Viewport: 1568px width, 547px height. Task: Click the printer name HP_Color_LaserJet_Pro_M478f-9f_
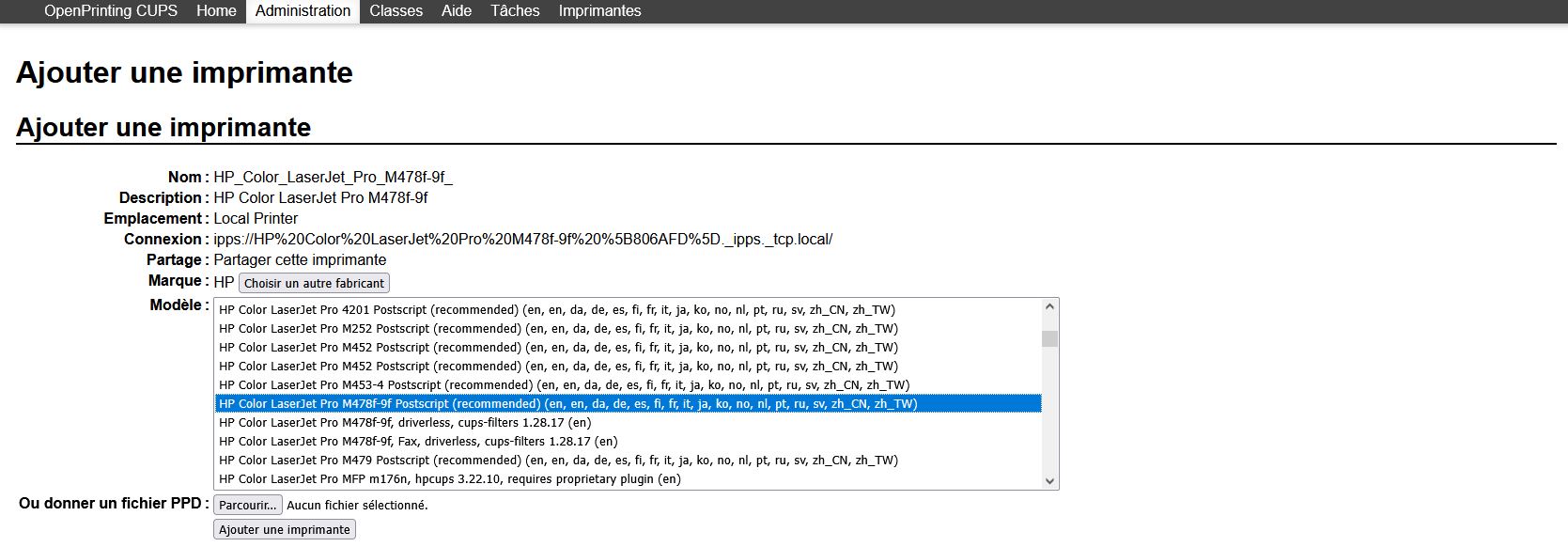tap(334, 177)
